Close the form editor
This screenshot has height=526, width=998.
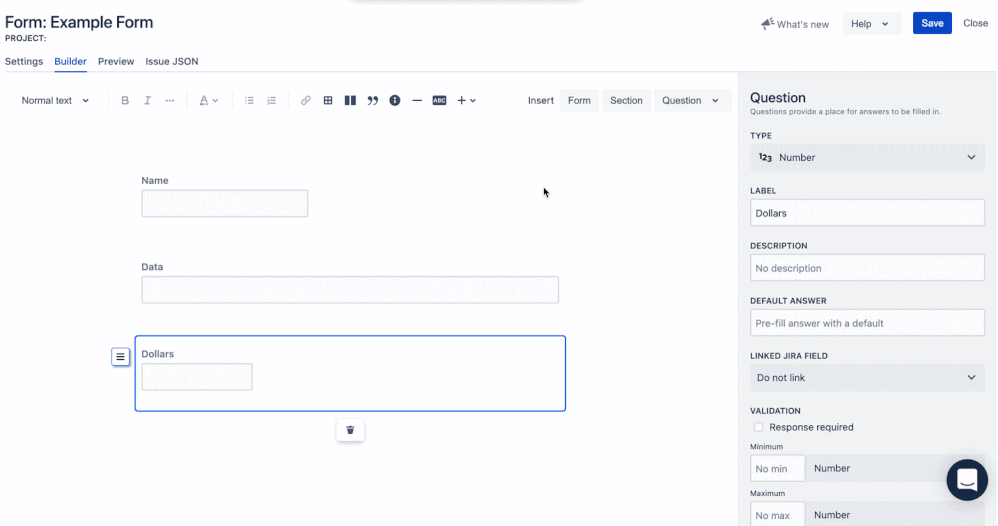[x=975, y=23]
